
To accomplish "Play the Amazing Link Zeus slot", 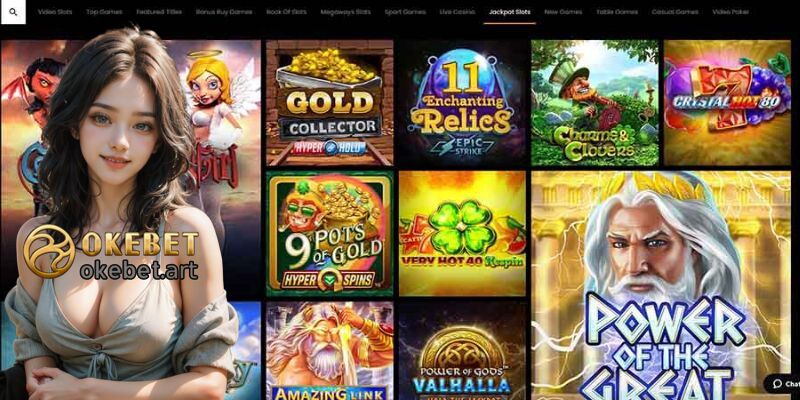I will [330, 351].
